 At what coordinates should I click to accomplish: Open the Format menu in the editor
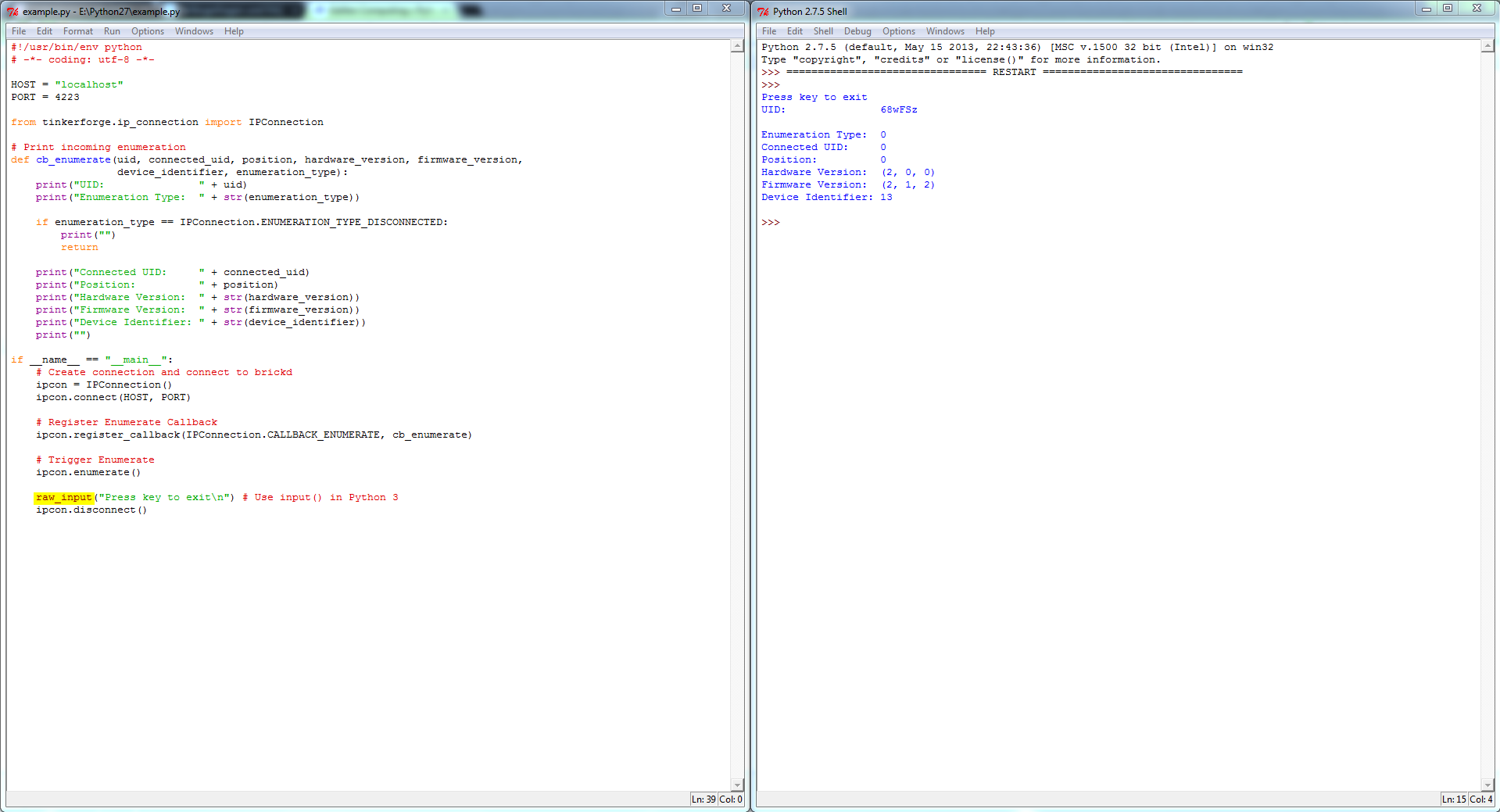pyautogui.click(x=78, y=31)
